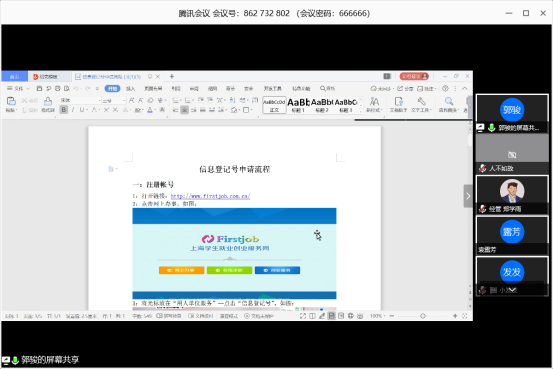Click the Print Preview icon in quick toolbar
The height and width of the screenshot is (369, 553).
pos(67,88)
